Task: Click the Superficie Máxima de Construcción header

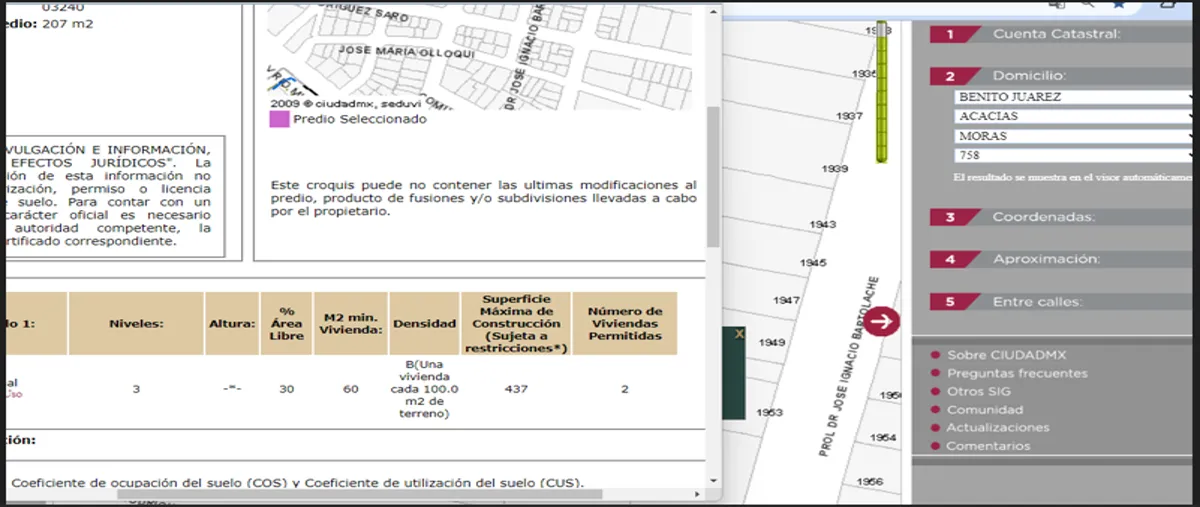Action: tap(516, 324)
